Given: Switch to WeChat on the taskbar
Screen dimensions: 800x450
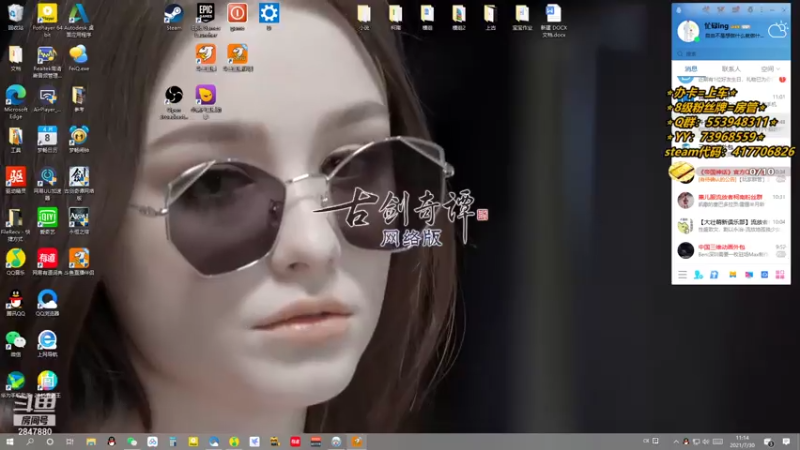Looking at the screenshot, I should pos(132,441).
